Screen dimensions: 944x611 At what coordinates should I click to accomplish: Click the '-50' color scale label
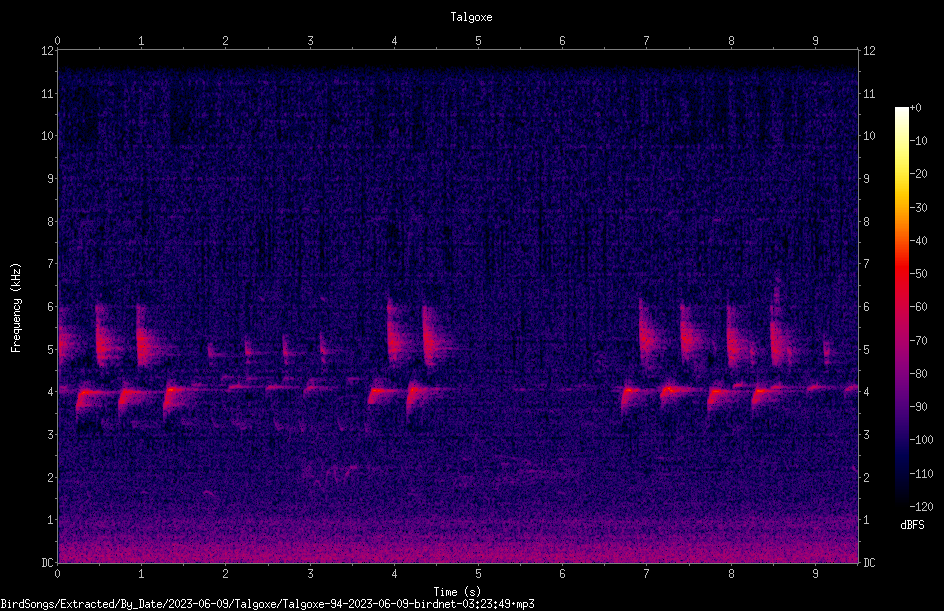click(918, 274)
